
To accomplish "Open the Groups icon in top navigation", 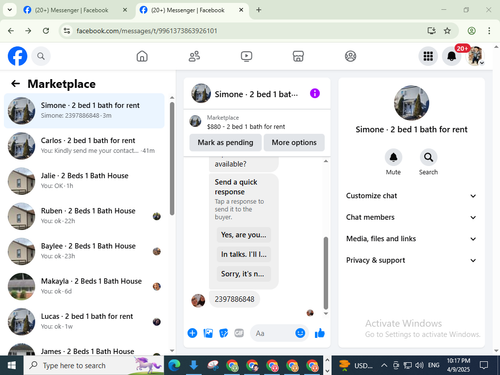I will (x=350, y=56).
